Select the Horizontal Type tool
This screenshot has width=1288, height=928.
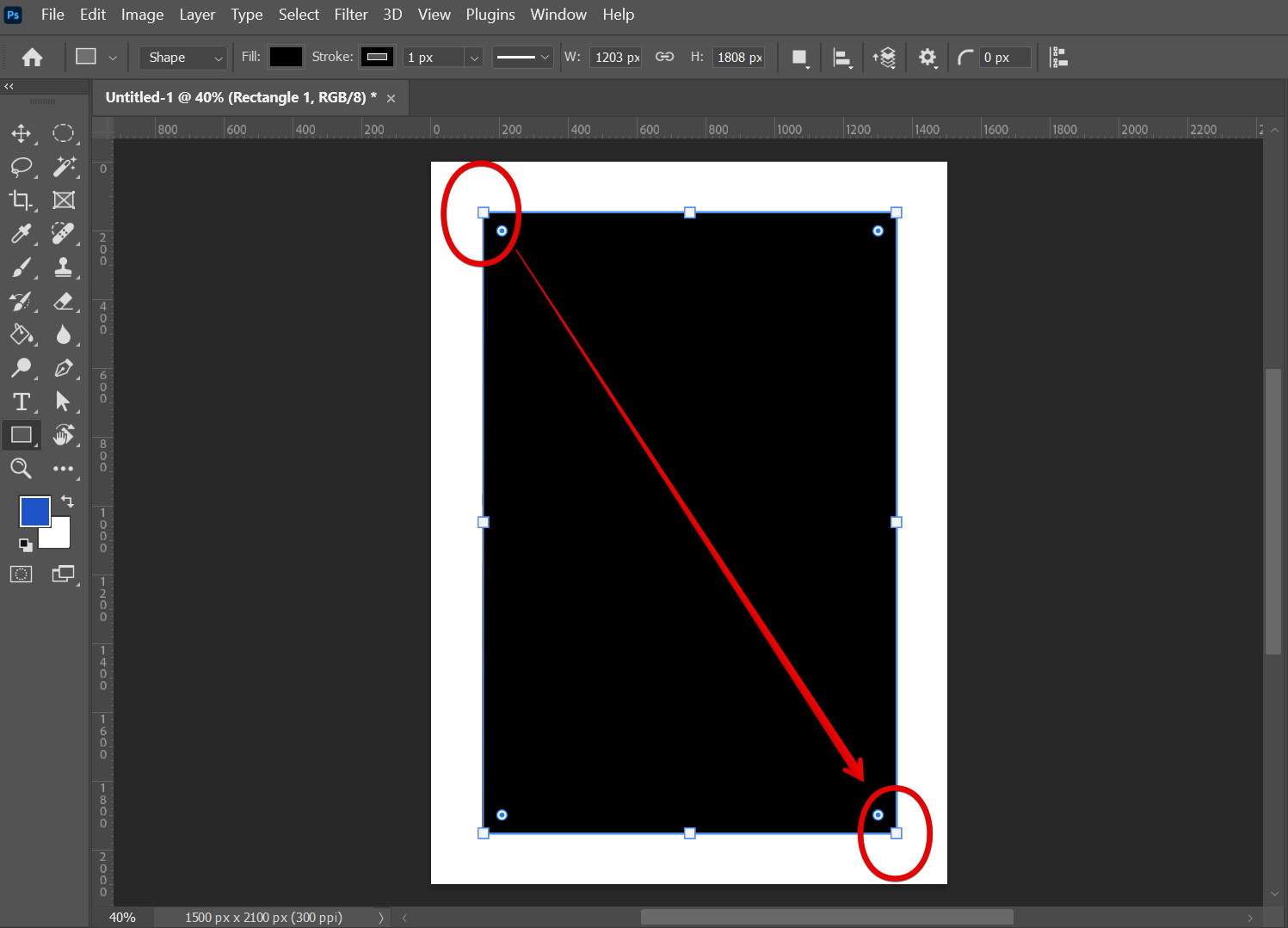point(21,402)
